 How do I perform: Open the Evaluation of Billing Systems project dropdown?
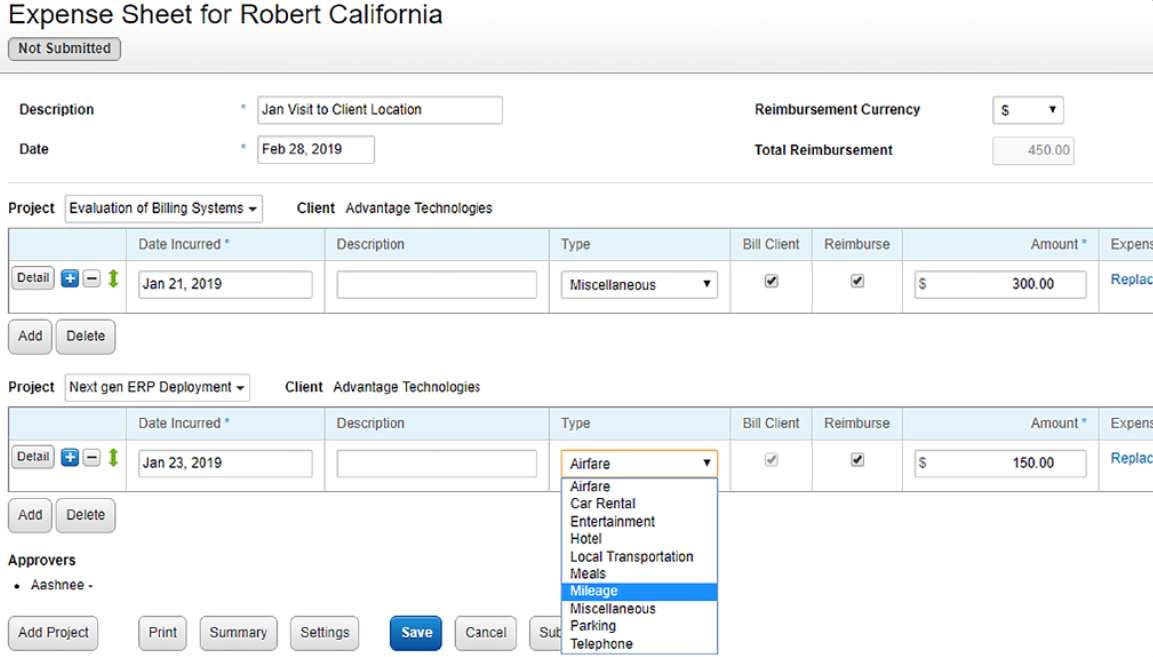pos(164,209)
